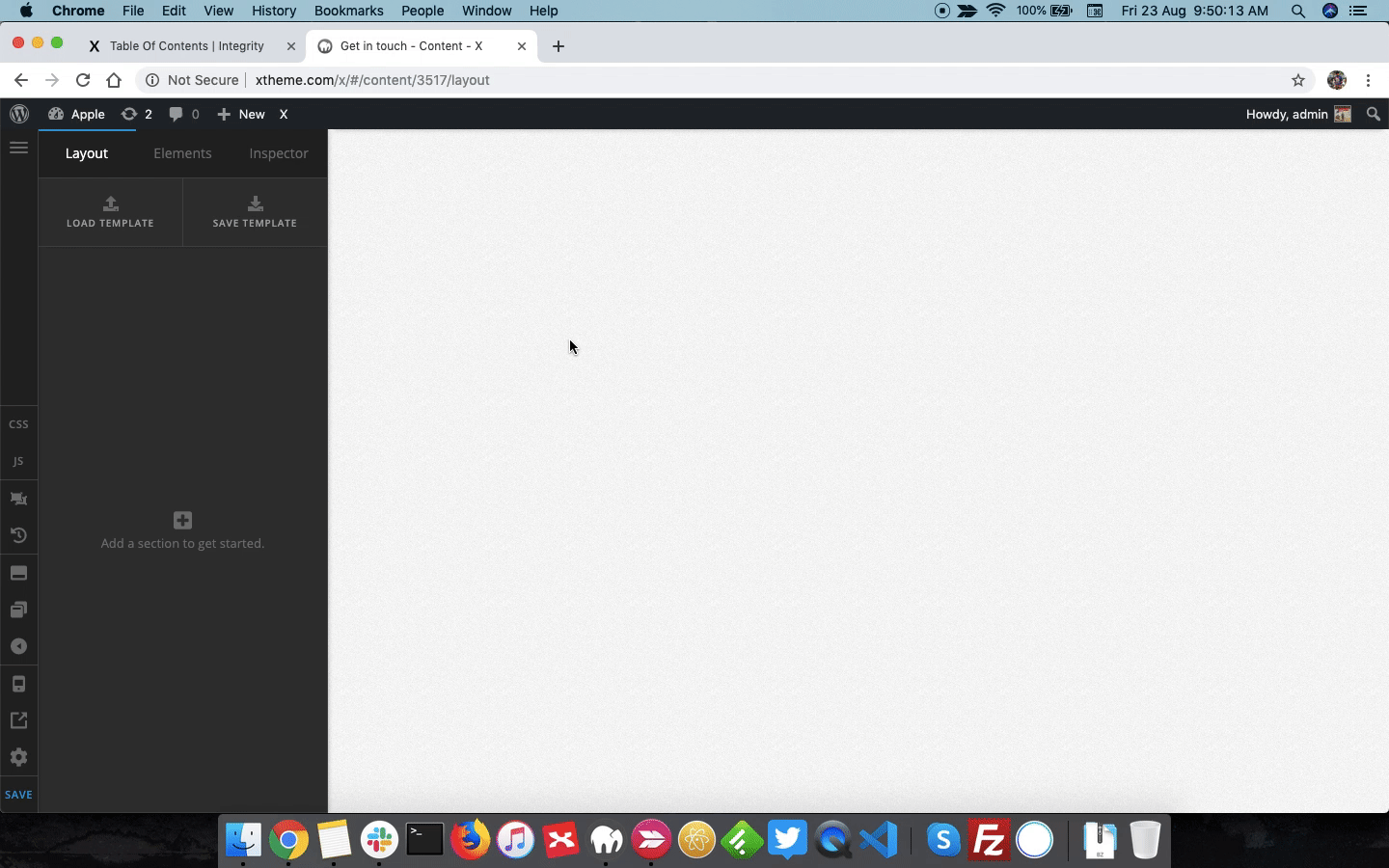The width and height of the screenshot is (1389, 868).
Task: Open Terminal from the dock
Action: pos(424,840)
